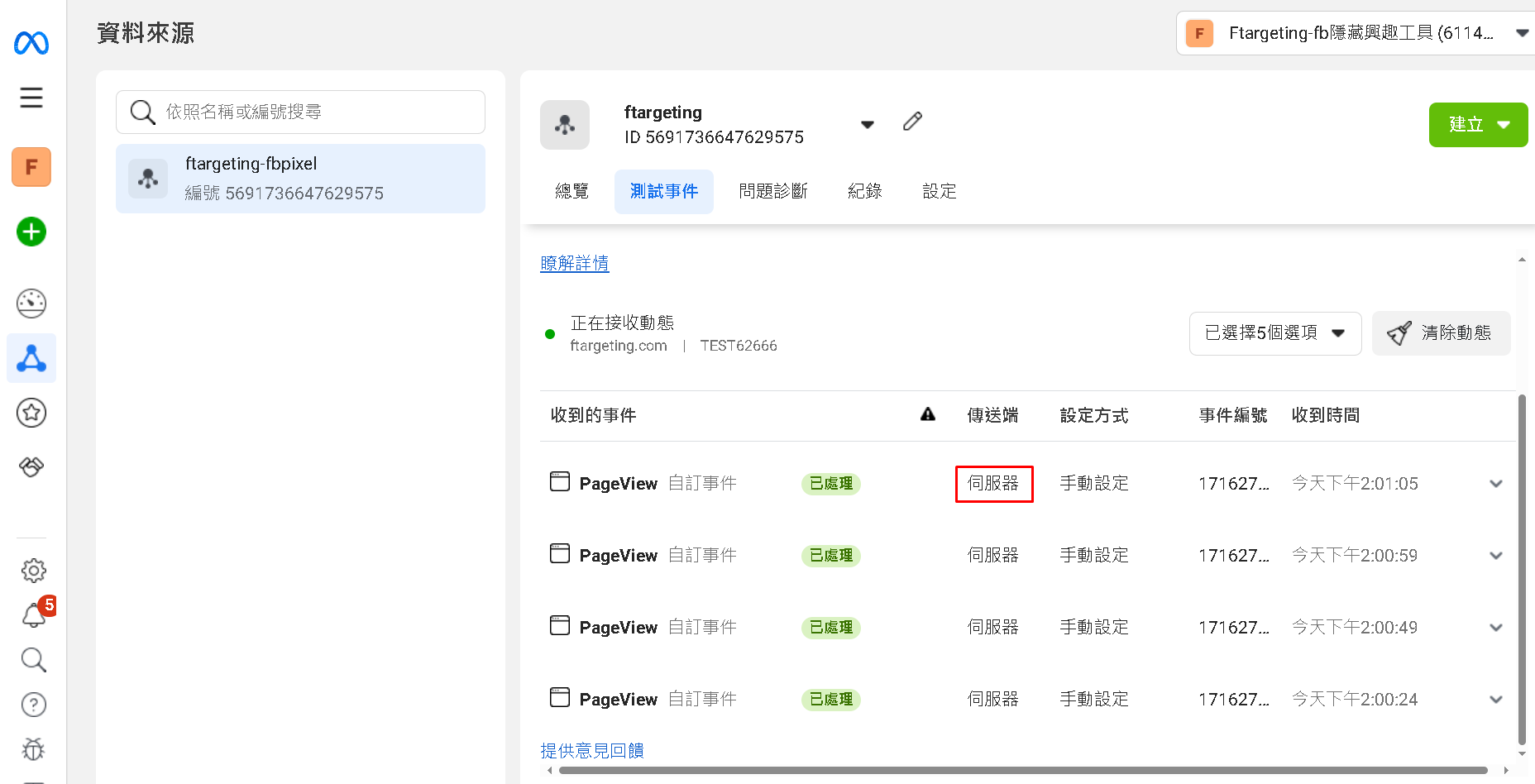Image resolution: width=1535 pixels, height=784 pixels.
Task: Expand the PageView row at 2:00:49
Action: click(x=1496, y=628)
